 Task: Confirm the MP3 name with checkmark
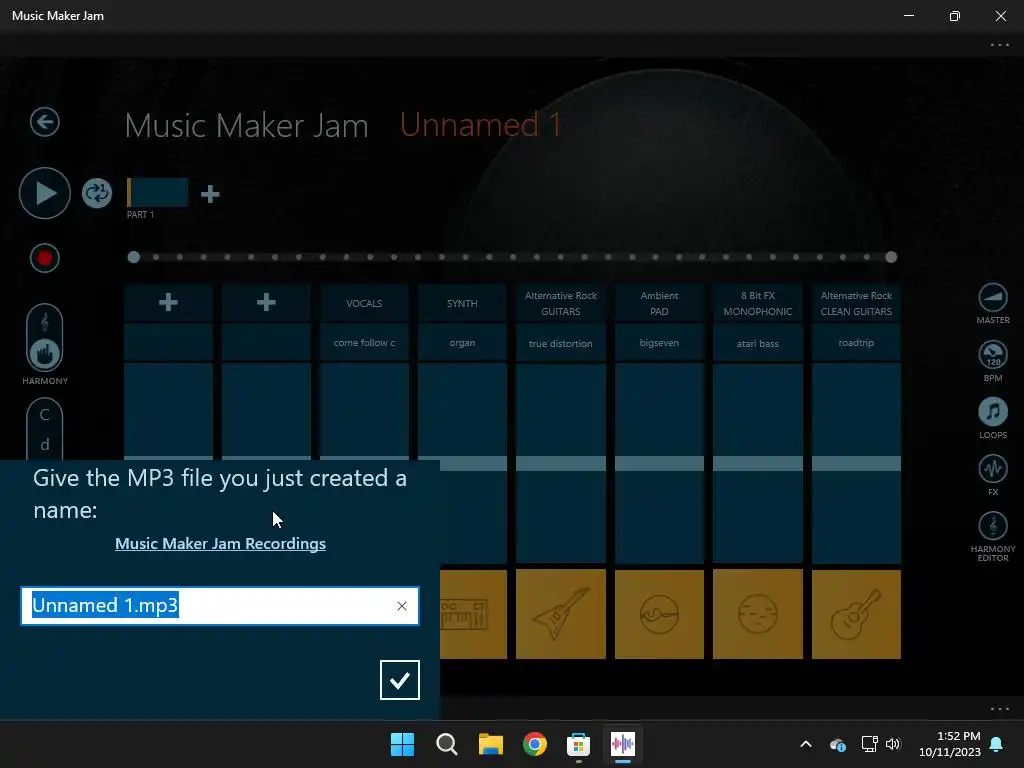[400, 680]
